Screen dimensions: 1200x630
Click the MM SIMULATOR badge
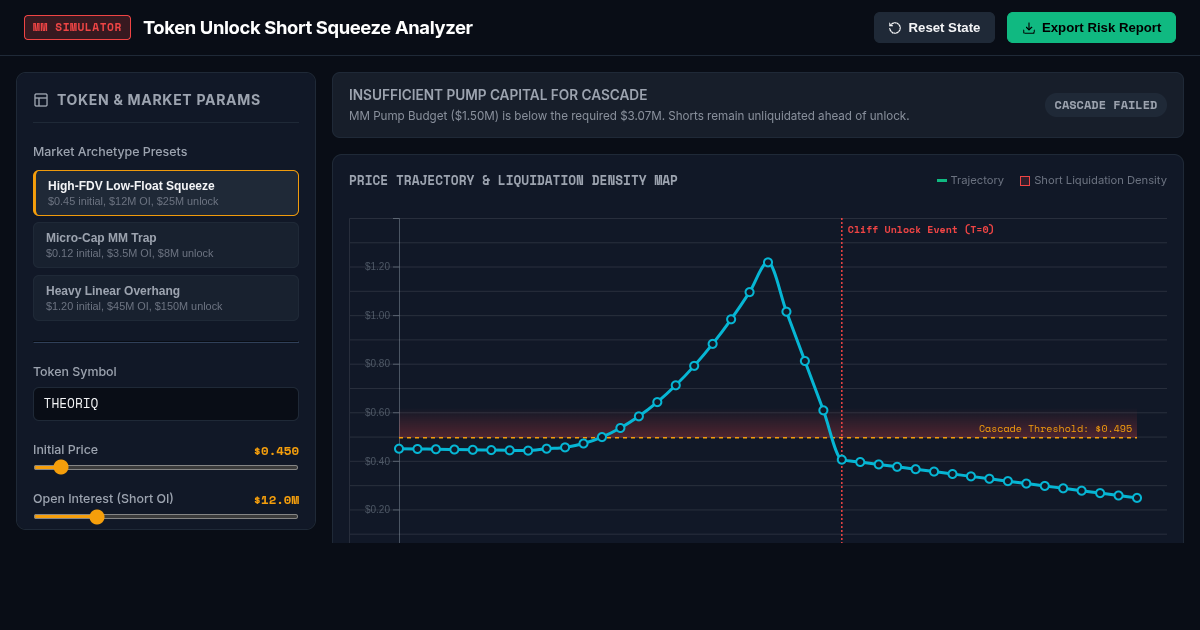coord(77,28)
